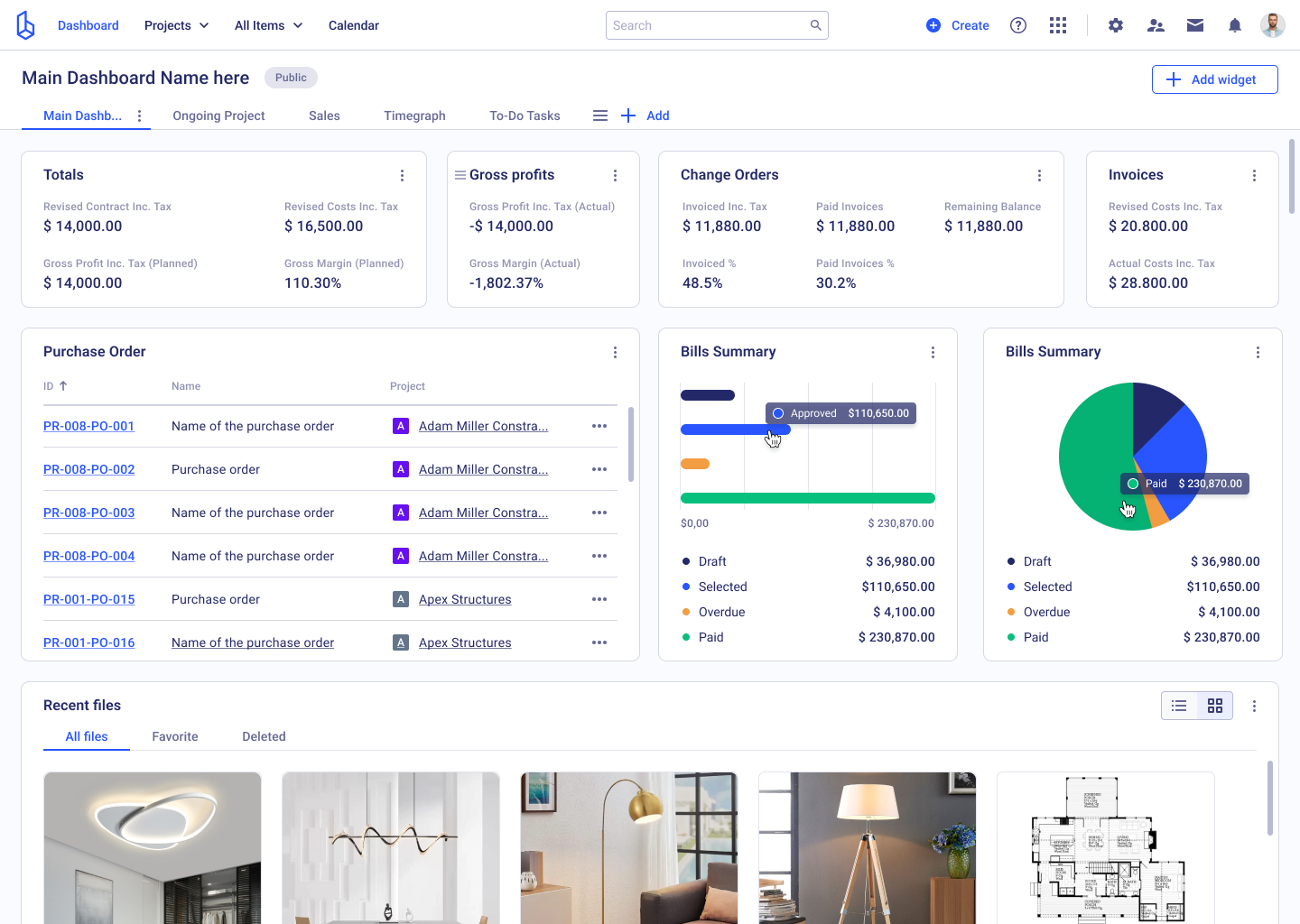Open the floor plan file thumbnail
The width and height of the screenshot is (1300, 924).
click(x=1106, y=848)
